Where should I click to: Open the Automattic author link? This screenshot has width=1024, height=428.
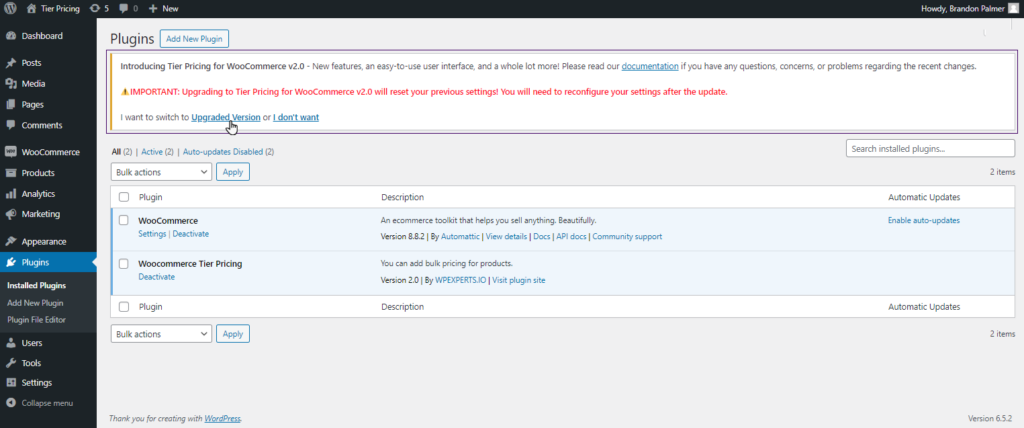(460, 237)
